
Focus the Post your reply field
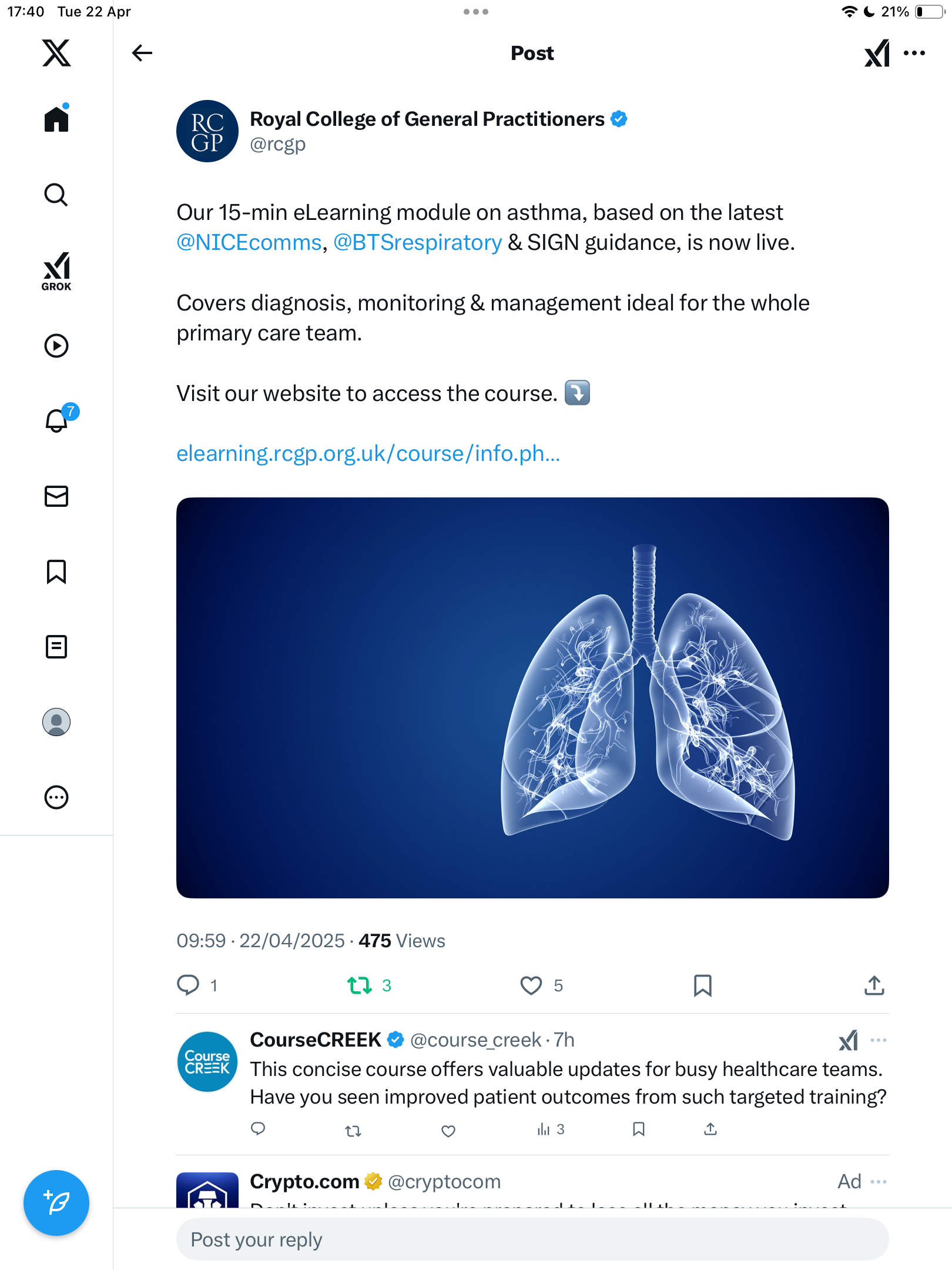point(532,1239)
